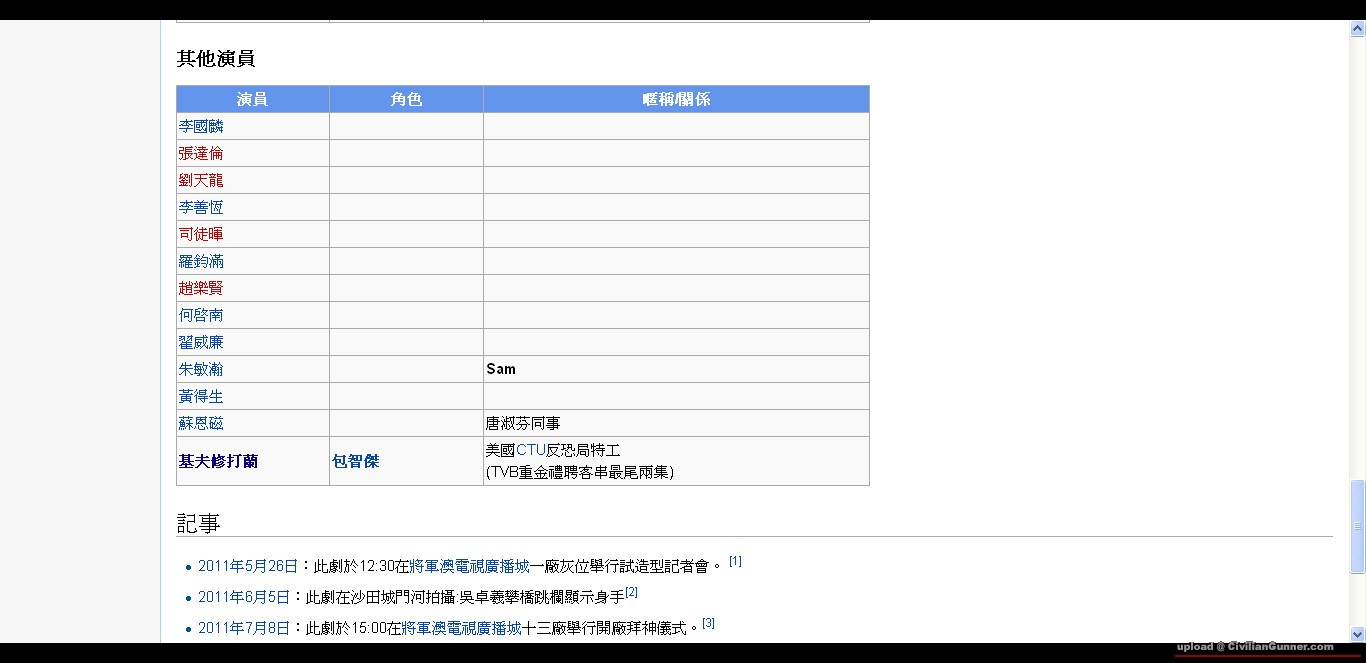Open footnote reference [3]
1366x663 pixels.
click(708, 623)
